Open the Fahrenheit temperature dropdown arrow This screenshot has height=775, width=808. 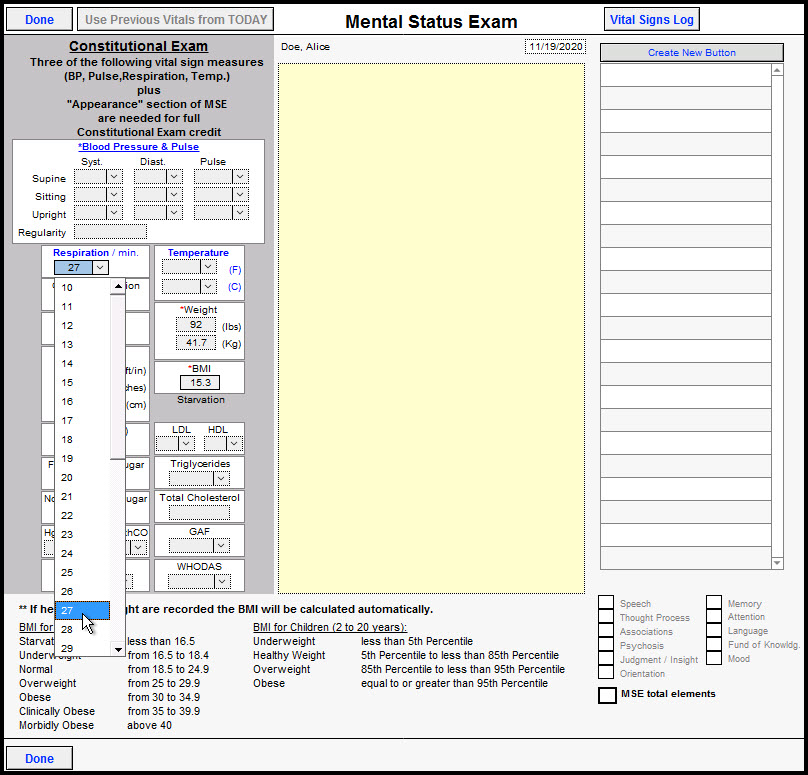click(208, 267)
